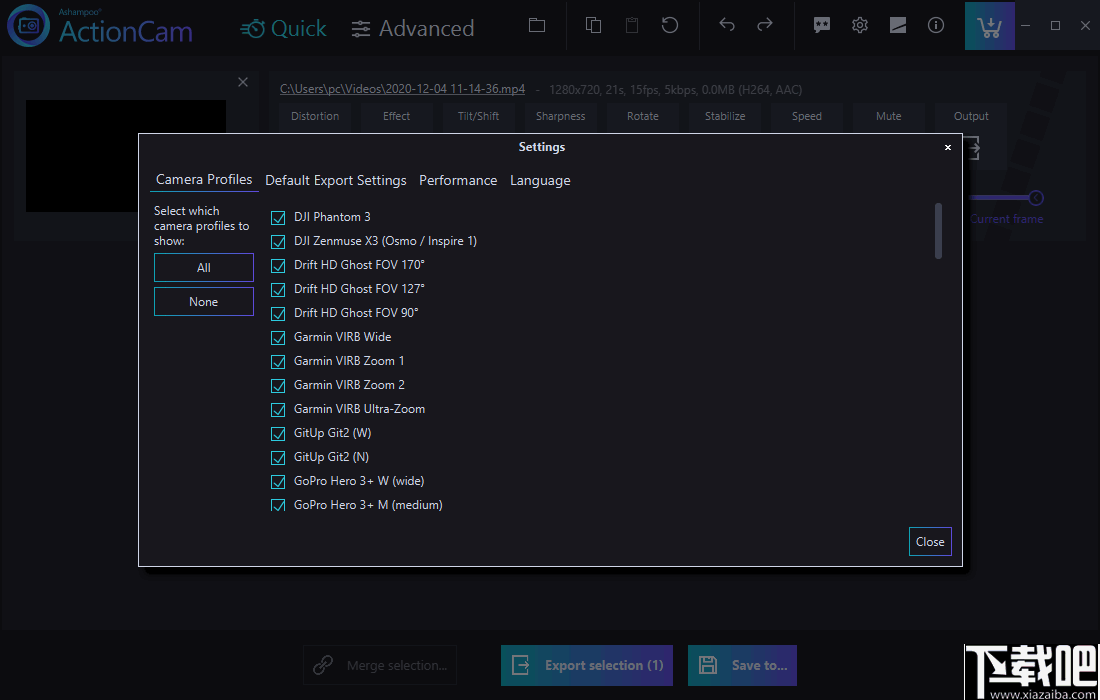Uncheck Garmin VIRB Wide profile

(279, 337)
